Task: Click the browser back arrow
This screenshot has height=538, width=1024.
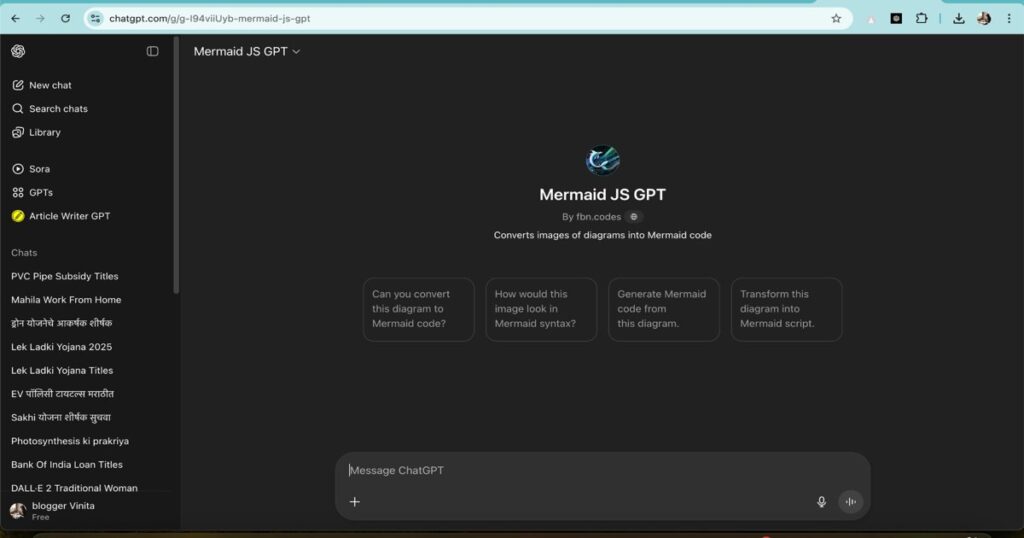Action: [15, 18]
